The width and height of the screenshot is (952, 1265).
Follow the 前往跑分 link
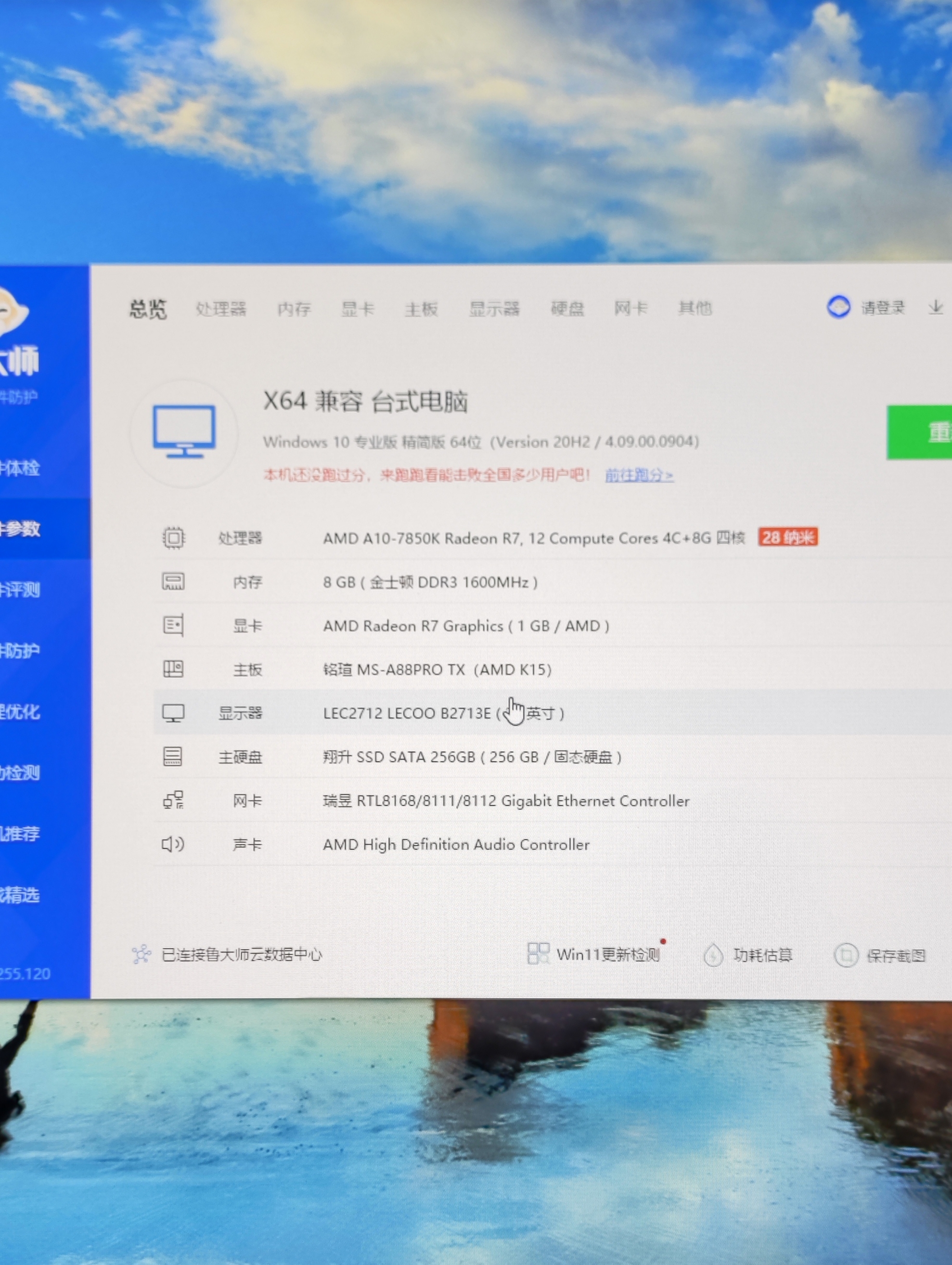click(640, 475)
